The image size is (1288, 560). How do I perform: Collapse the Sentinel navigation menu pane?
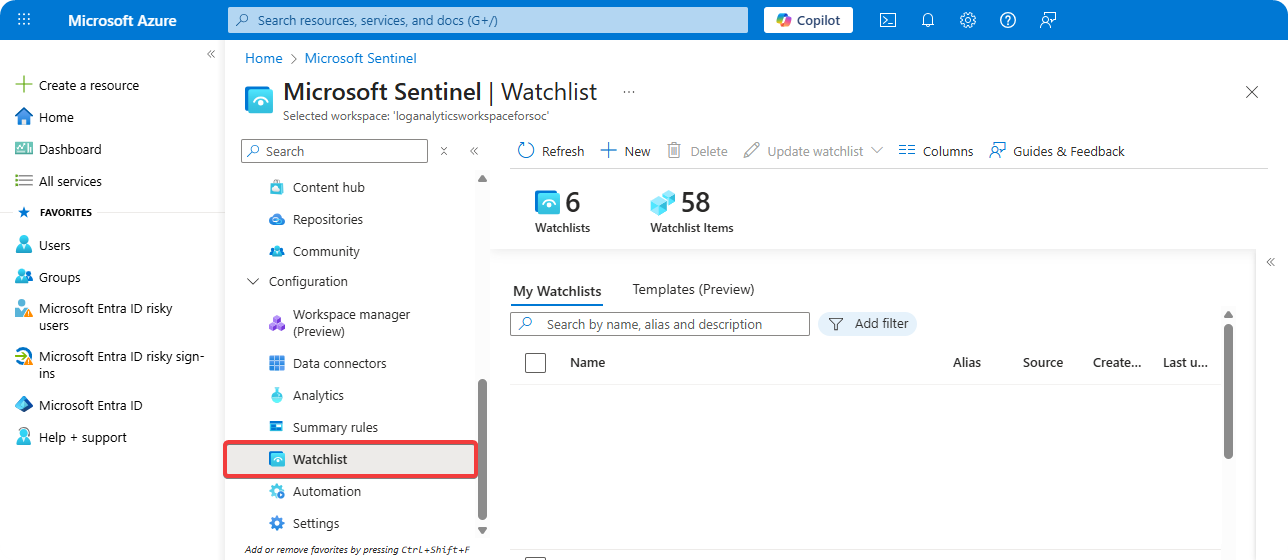pos(474,151)
